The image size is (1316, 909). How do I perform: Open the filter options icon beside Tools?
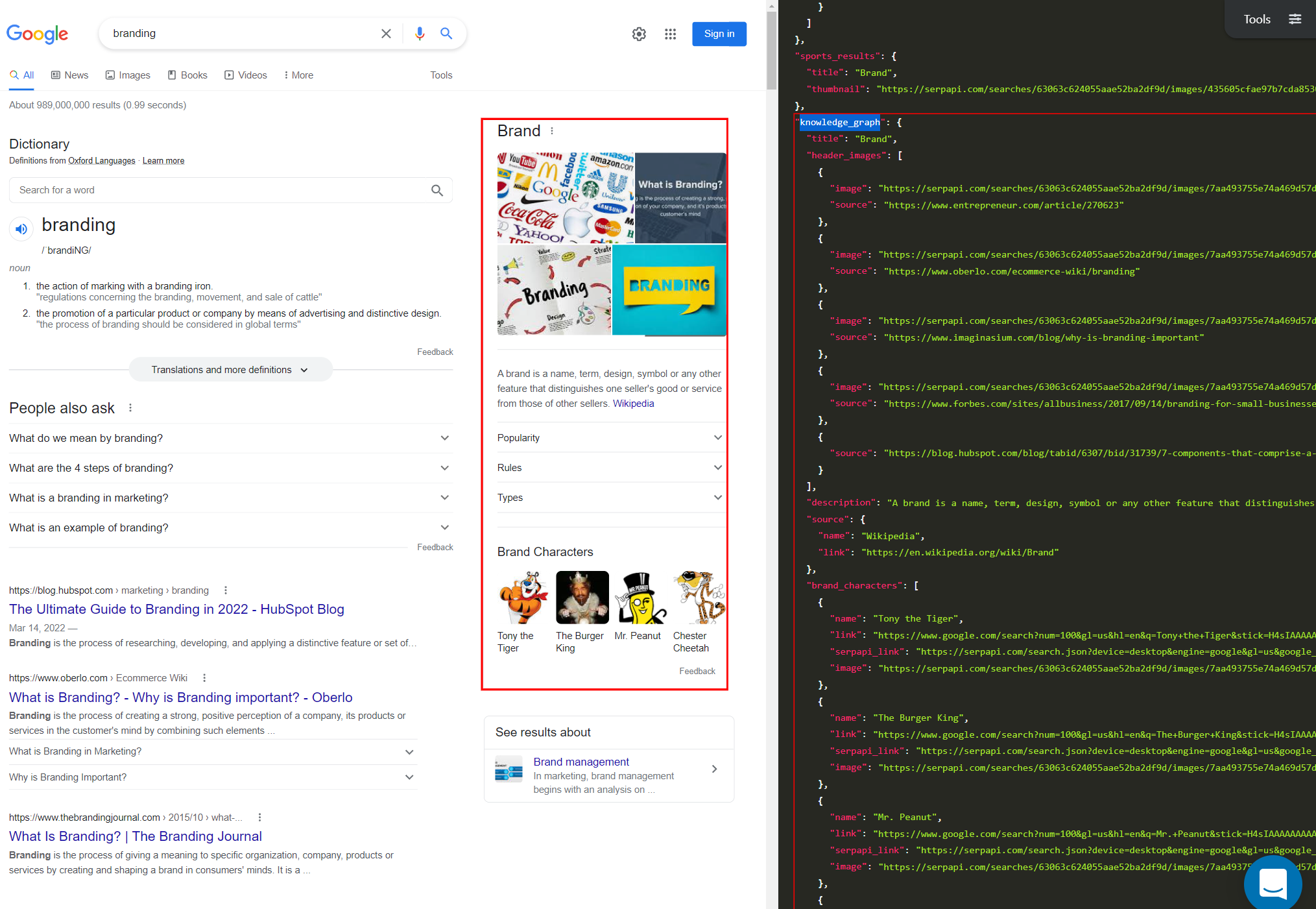1295,19
